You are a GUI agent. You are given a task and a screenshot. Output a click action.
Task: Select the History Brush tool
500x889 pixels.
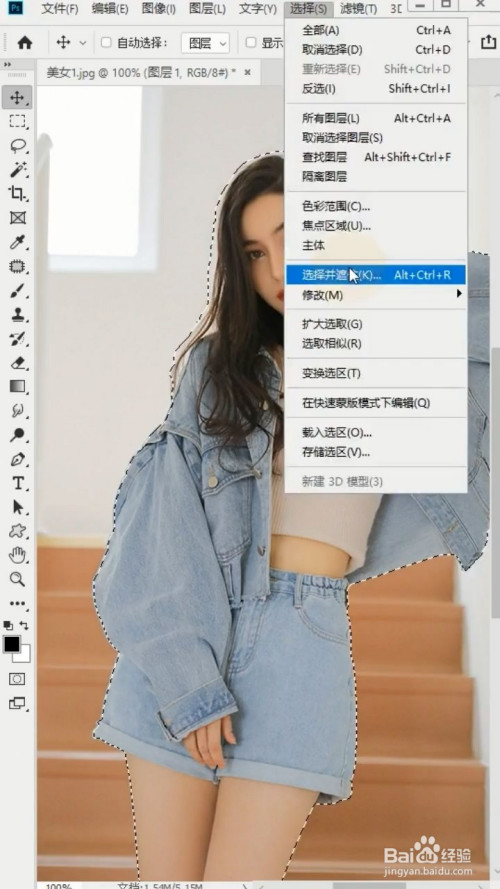pos(17,339)
